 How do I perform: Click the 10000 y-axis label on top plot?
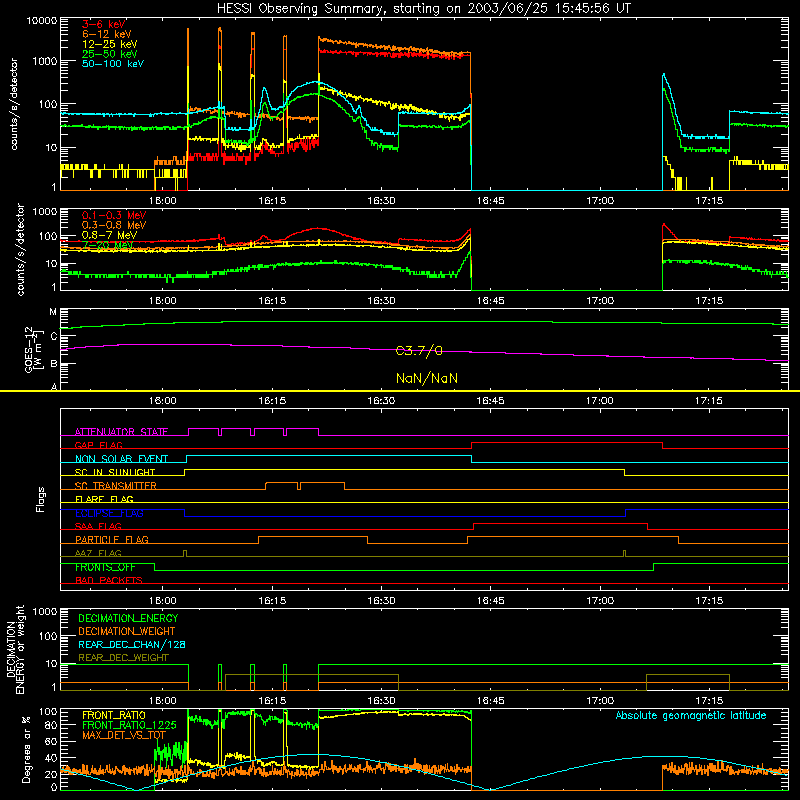pos(42,21)
